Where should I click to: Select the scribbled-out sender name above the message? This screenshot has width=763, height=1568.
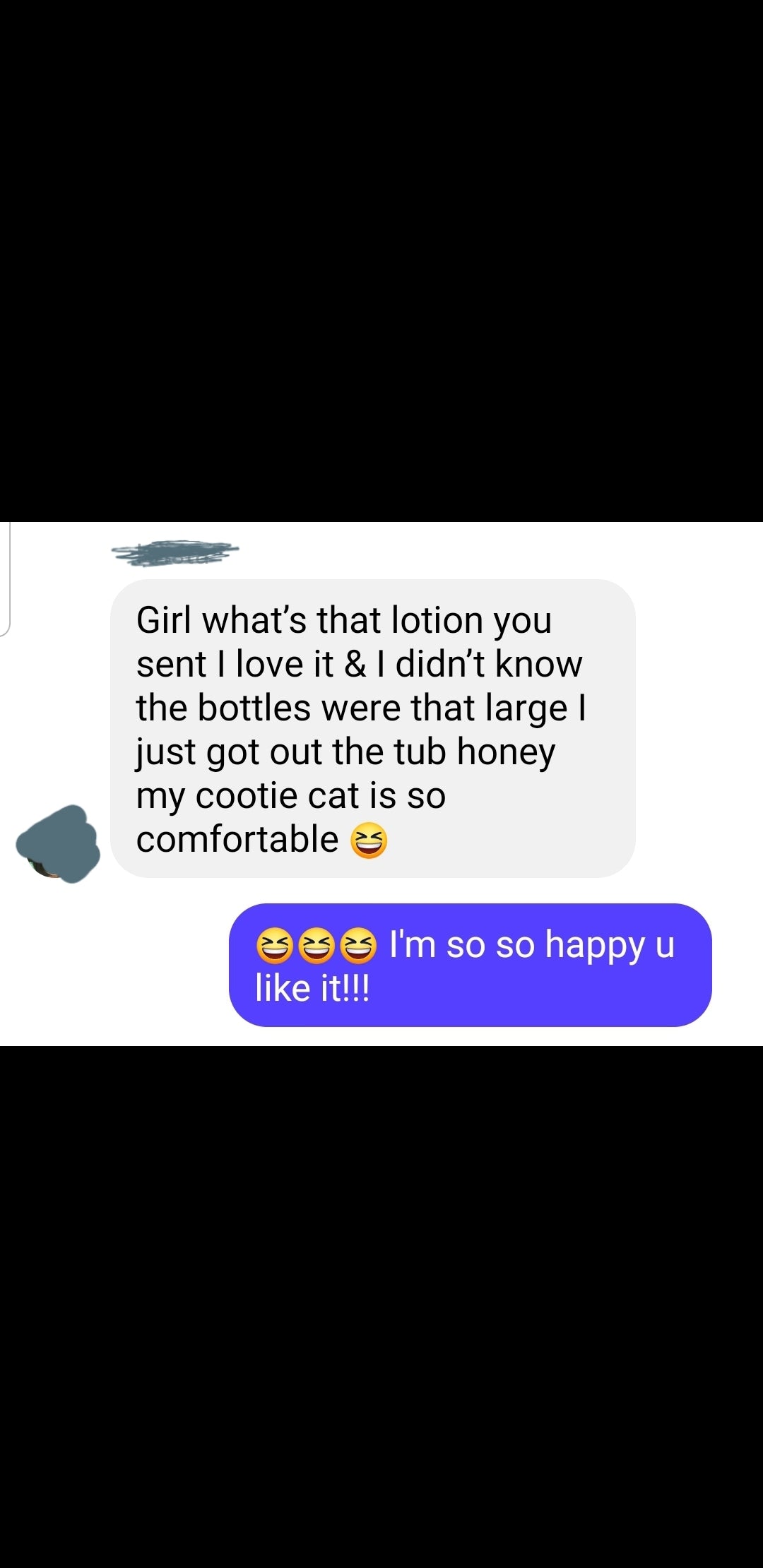click(175, 552)
